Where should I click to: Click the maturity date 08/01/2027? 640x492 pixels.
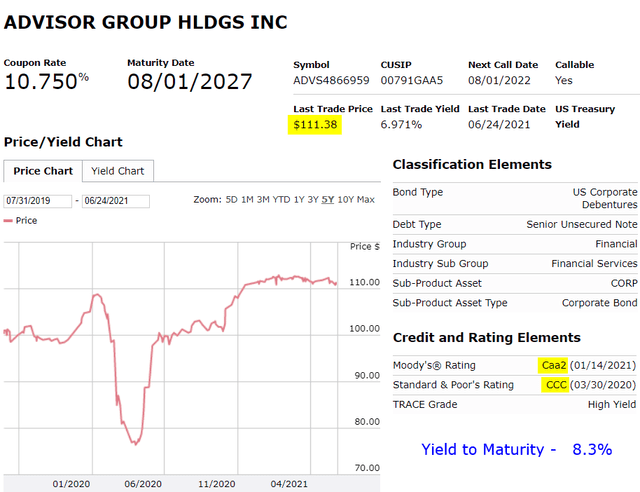(190, 81)
